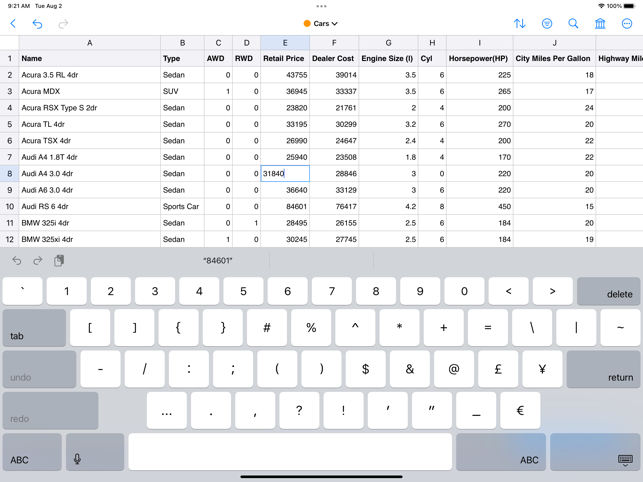Image resolution: width=643 pixels, height=482 pixels.
Task: Select the engine size cell 4.2
Action: (x=388, y=206)
